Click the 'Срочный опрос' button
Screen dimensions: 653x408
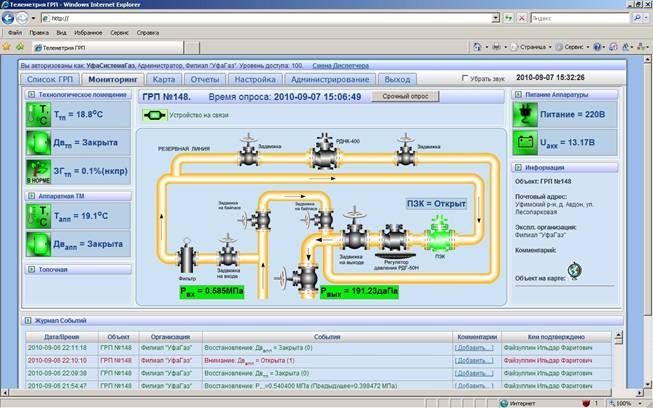(x=405, y=96)
